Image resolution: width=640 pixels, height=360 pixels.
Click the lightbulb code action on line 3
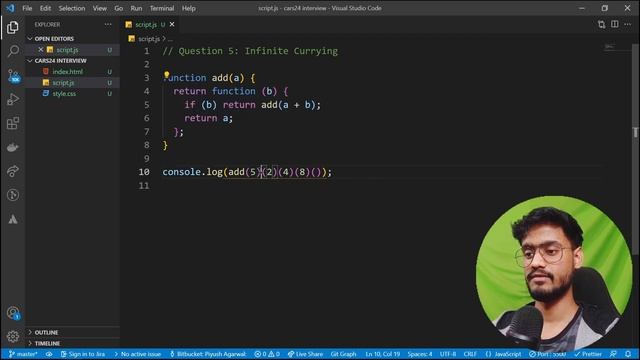coord(167,75)
